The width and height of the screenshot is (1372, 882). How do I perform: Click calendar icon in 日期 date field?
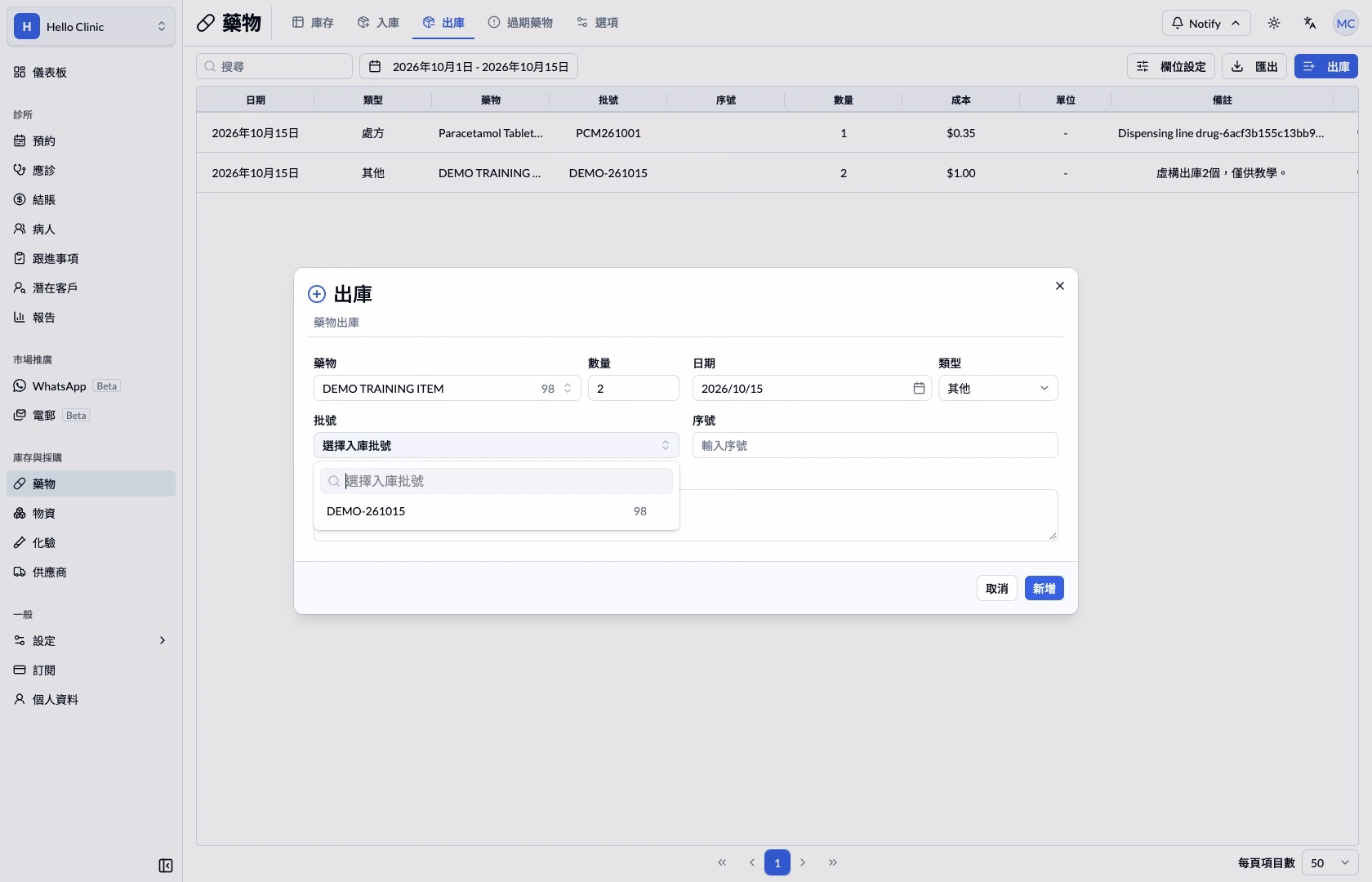[919, 388]
